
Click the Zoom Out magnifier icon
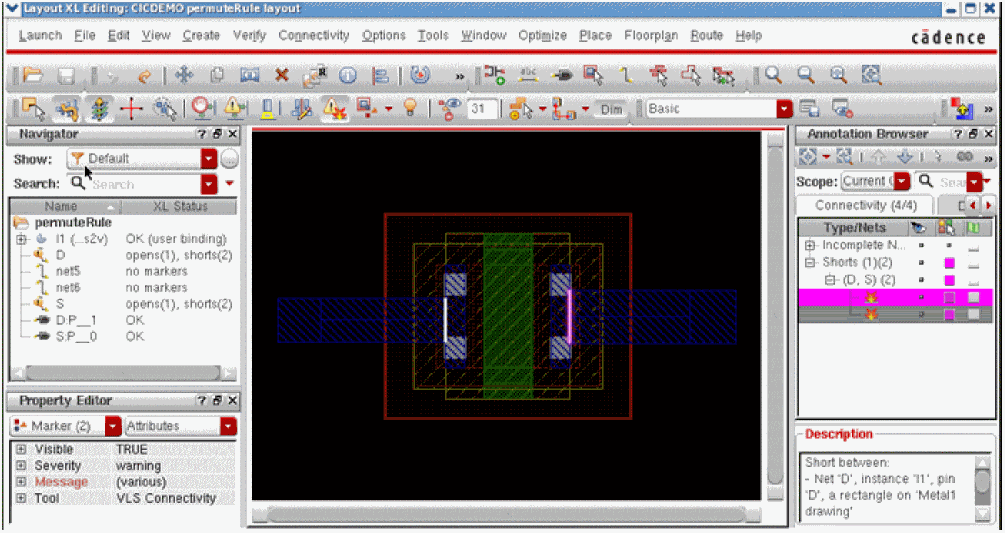pos(806,76)
